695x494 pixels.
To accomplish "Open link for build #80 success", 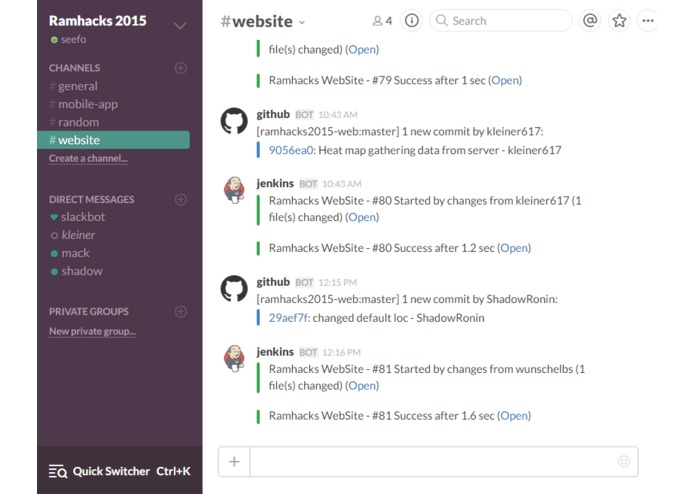I will [514, 248].
